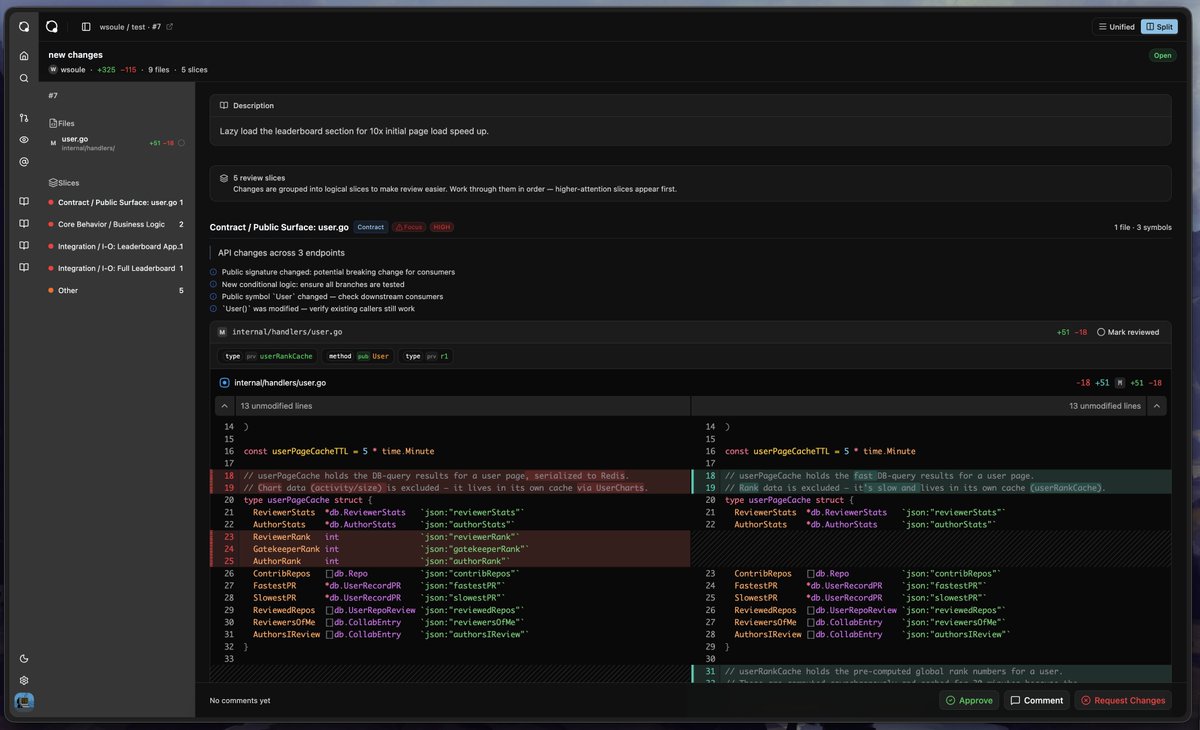Open the second book icon in left rail
This screenshot has width=1200, height=730.
point(24,223)
